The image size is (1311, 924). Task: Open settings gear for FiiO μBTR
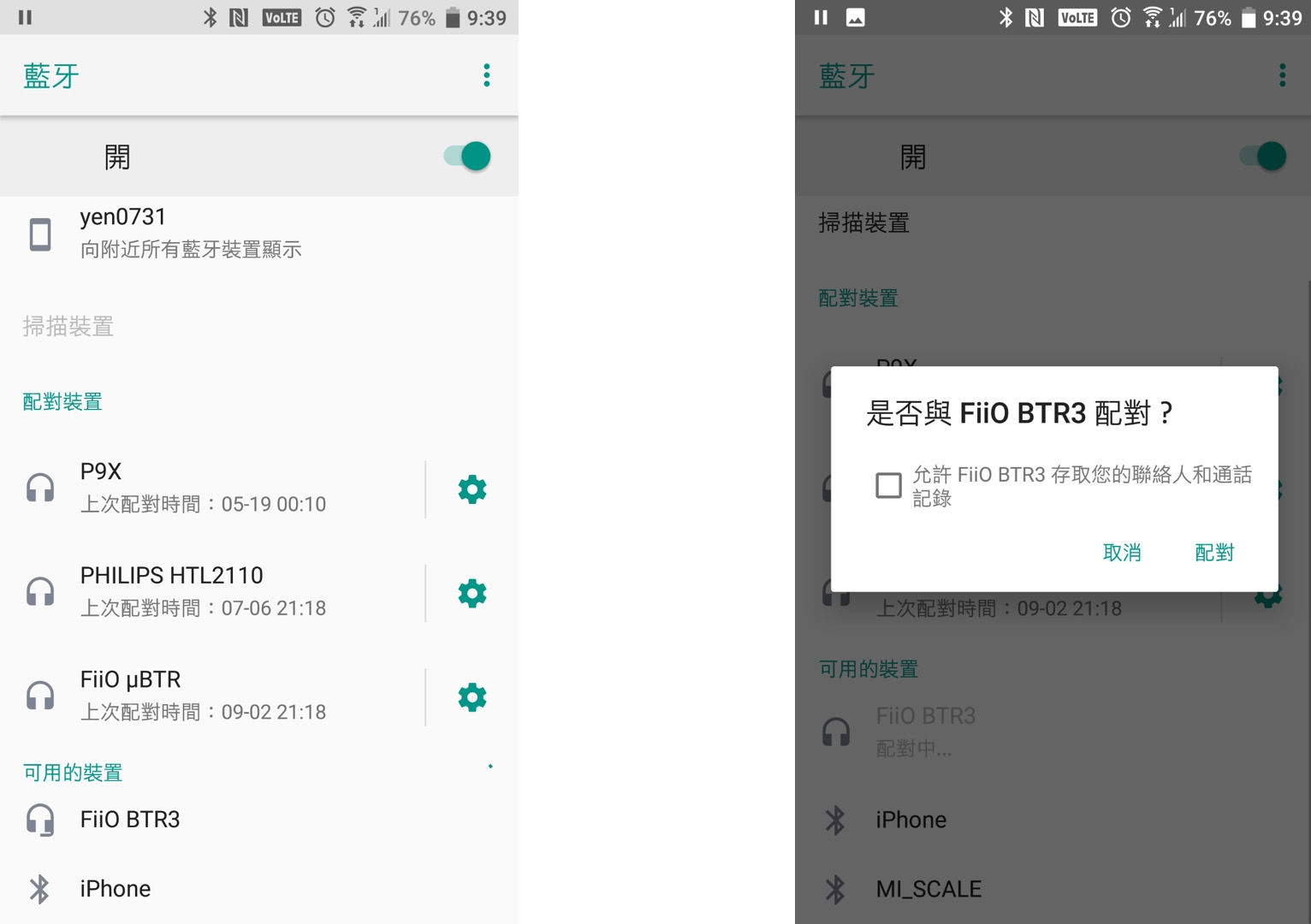(472, 697)
